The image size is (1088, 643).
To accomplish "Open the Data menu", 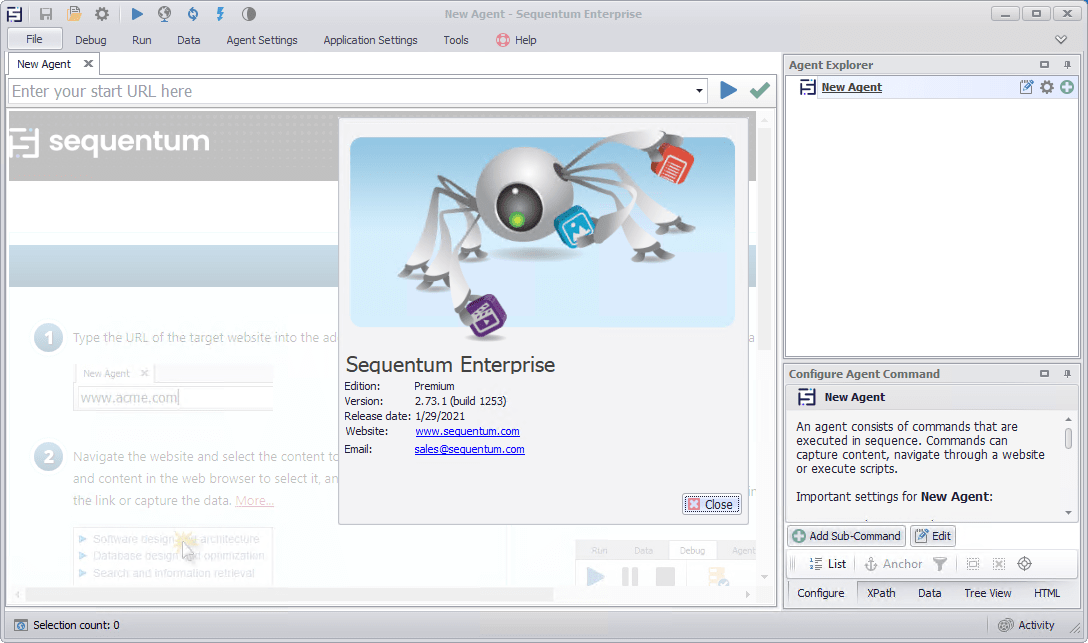I will tap(189, 40).
